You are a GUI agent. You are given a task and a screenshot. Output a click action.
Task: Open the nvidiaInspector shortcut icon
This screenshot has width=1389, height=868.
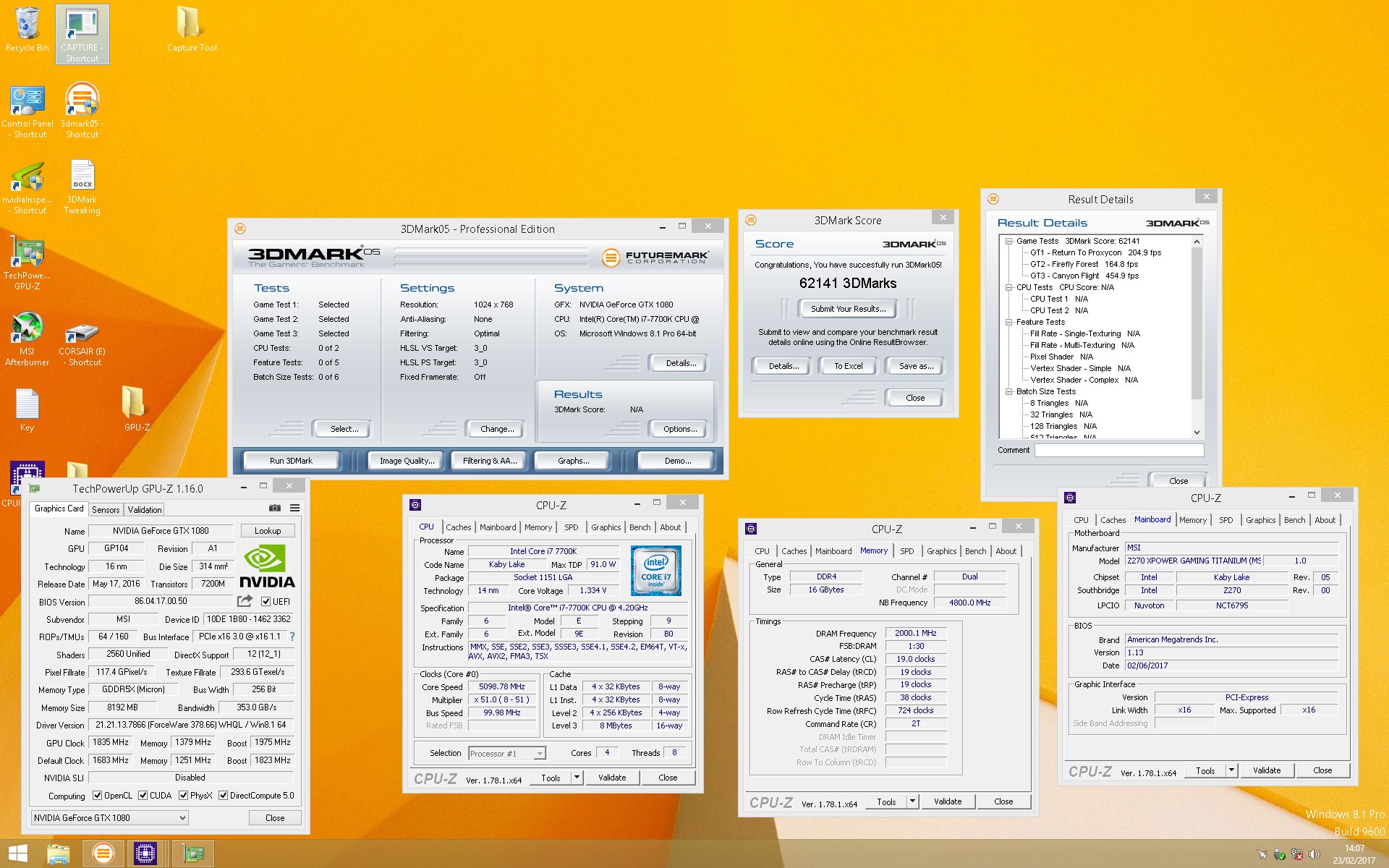tap(27, 189)
